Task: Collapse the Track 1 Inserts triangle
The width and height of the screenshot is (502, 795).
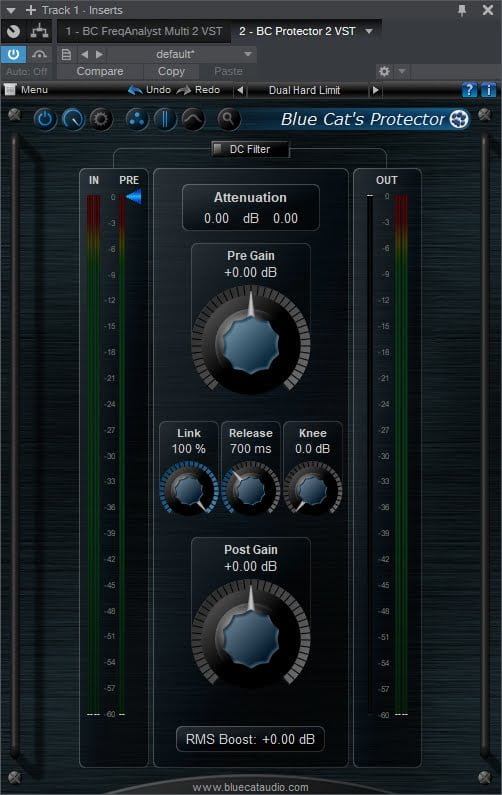Action: point(11,10)
